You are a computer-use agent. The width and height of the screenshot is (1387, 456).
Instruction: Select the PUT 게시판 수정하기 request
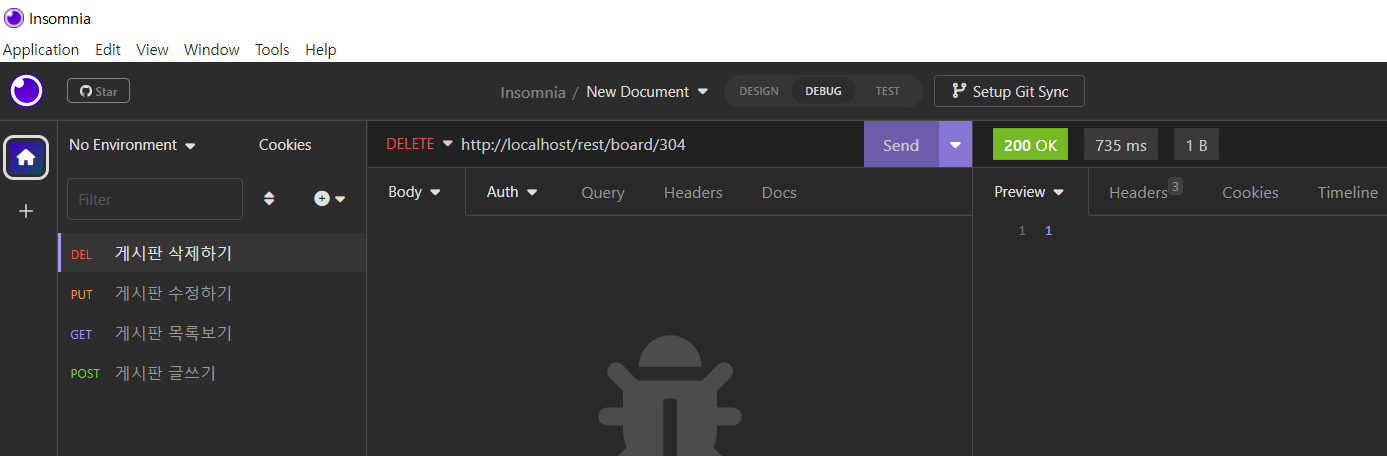point(212,293)
